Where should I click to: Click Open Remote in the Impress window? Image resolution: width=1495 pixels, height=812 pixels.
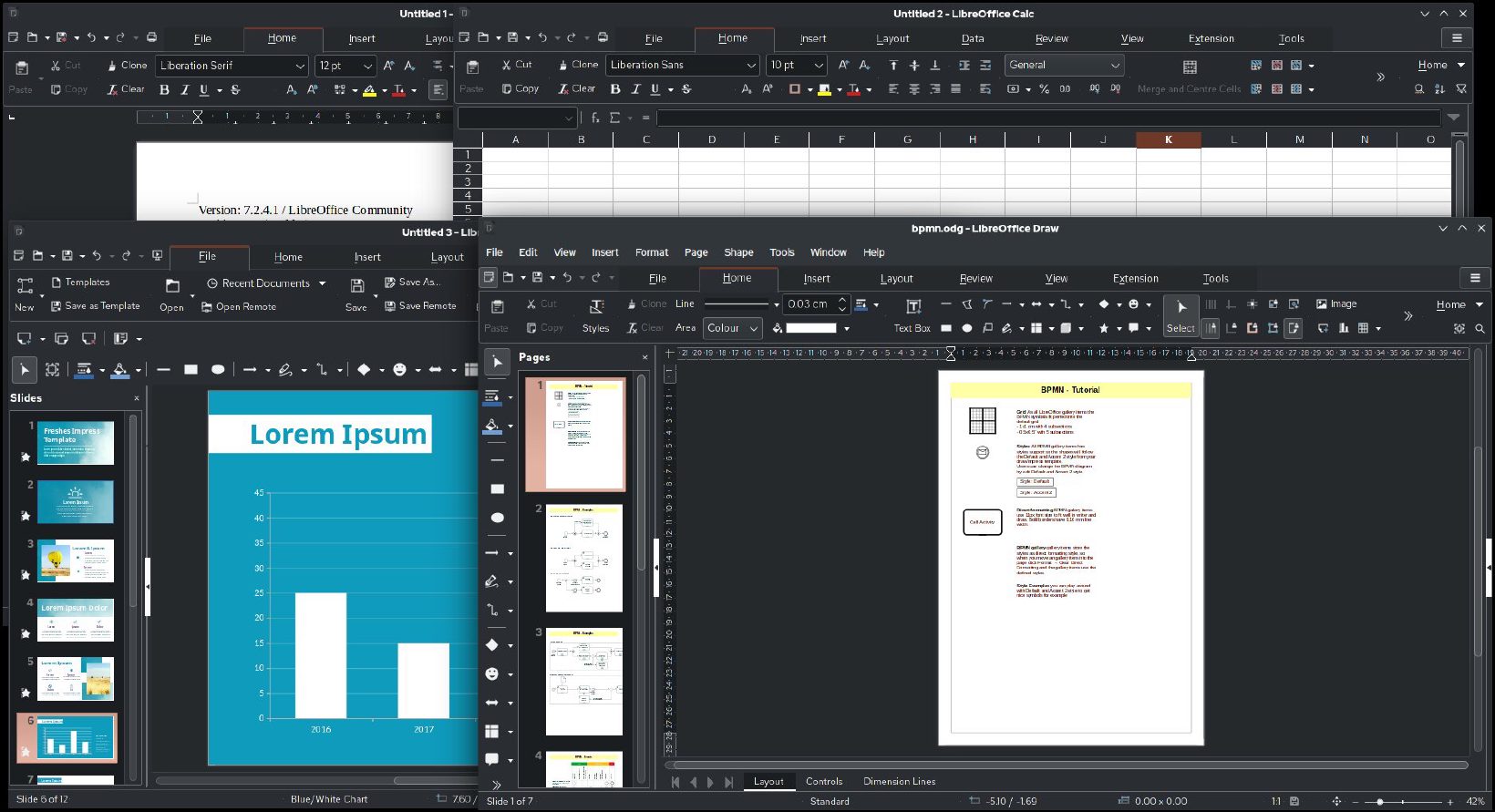239,306
